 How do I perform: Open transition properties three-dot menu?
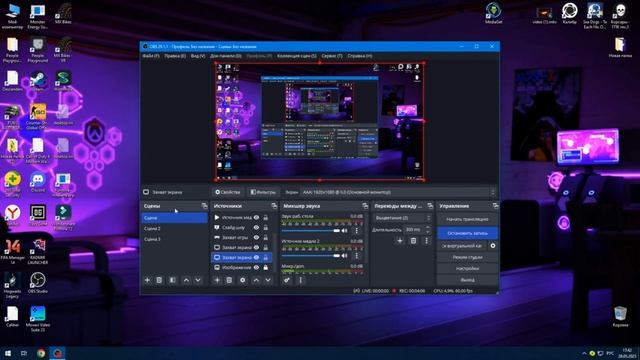click(427, 241)
